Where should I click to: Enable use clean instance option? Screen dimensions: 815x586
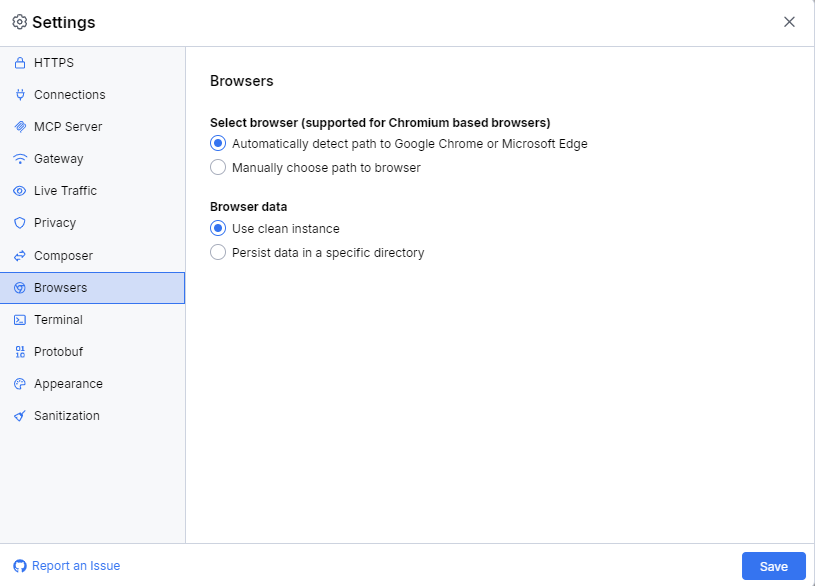coord(218,228)
